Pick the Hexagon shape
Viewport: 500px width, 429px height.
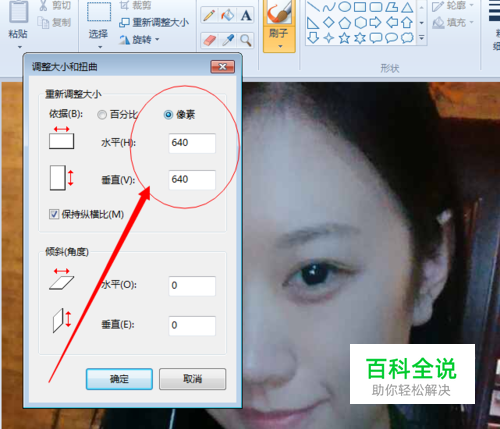[x=360, y=23]
